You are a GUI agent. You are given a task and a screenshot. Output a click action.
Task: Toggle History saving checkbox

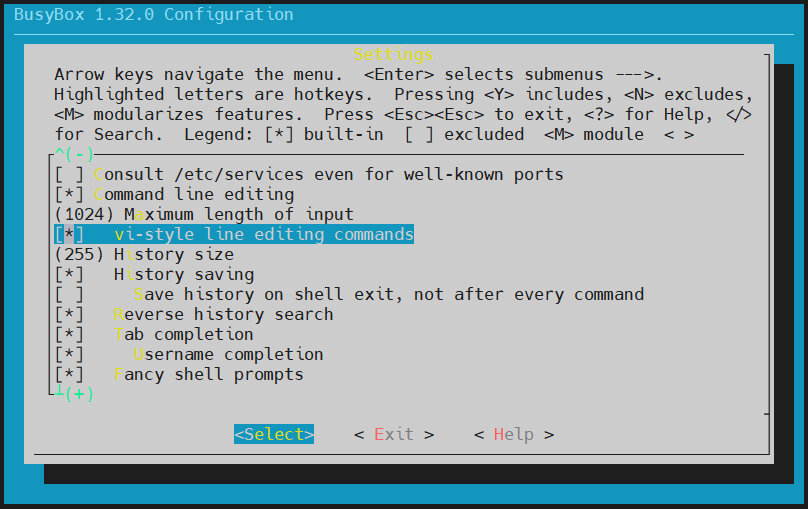click(x=69, y=275)
